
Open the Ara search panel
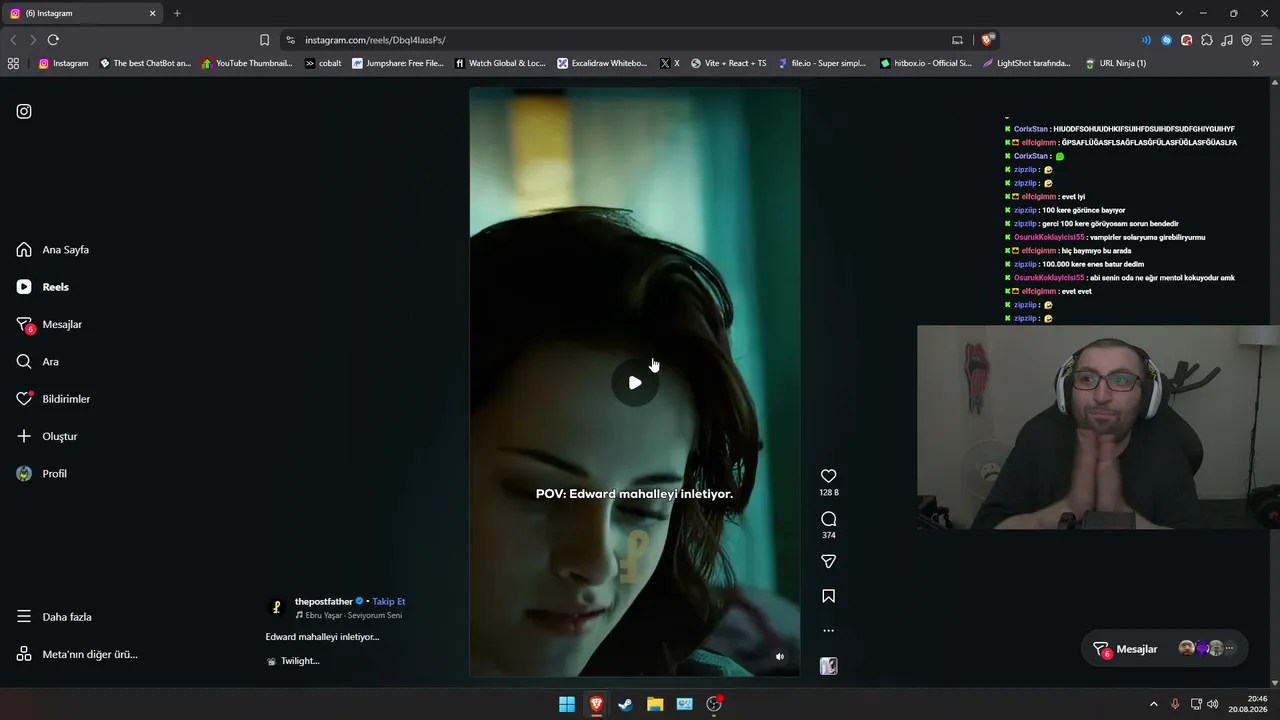point(37,362)
